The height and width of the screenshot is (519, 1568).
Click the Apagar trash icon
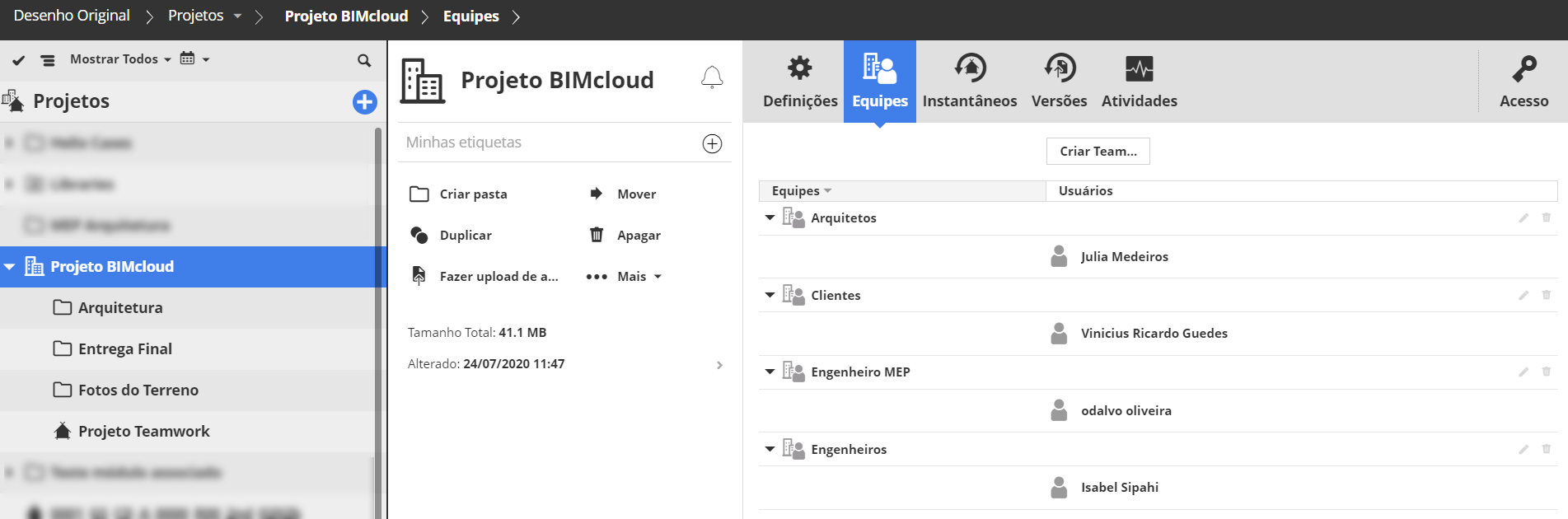(x=597, y=236)
